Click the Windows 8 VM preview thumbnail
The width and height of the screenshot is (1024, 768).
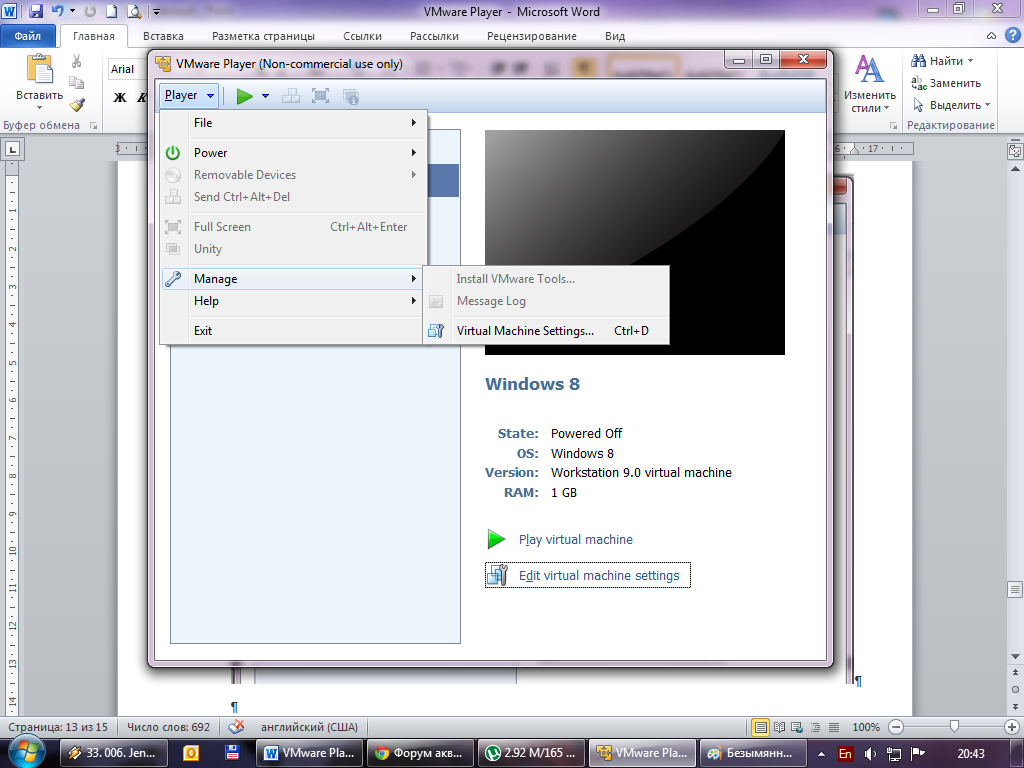pyautogui.click(x=635, y=242)
